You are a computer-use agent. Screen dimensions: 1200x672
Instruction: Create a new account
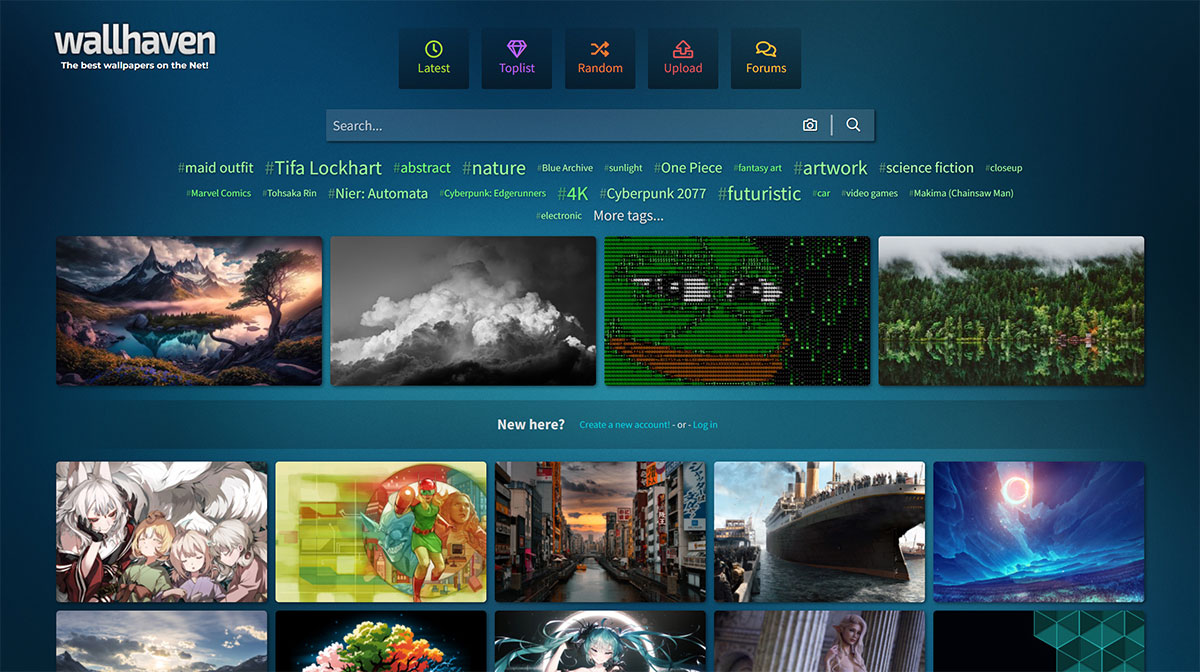(625, 424)
